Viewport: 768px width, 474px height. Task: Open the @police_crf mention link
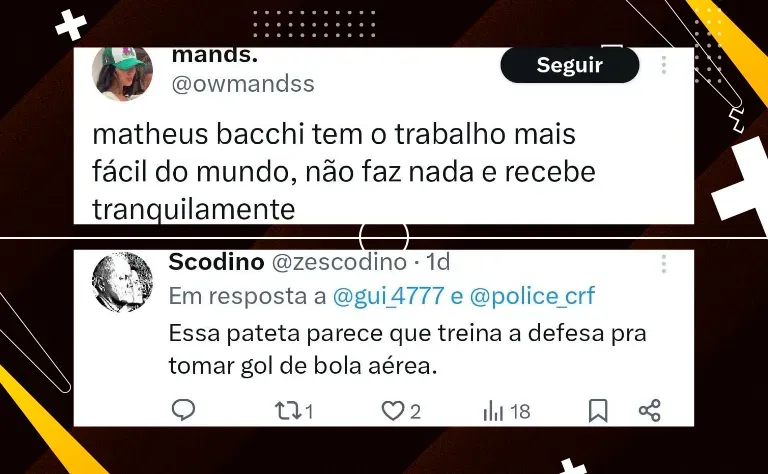532,296
